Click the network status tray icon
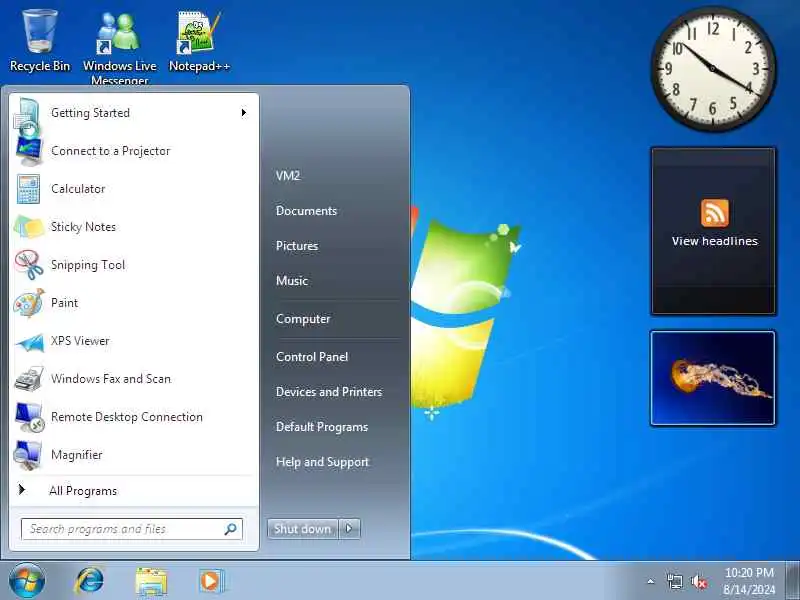The image size is (800, 600). (674, 581)
